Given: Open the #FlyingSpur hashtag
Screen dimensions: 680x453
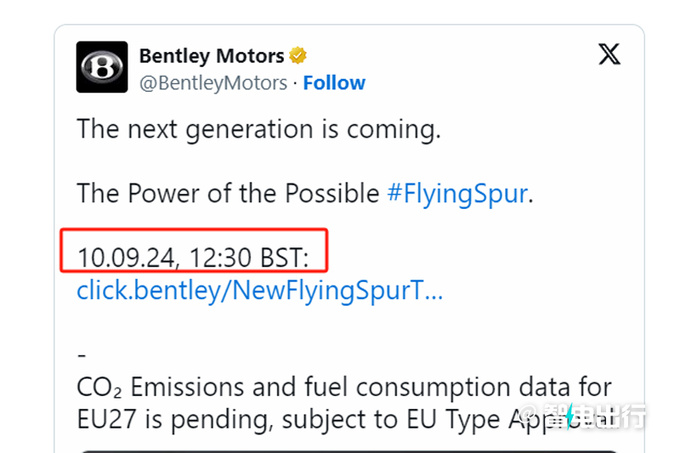Looking at the screenshot, I should pyautogui.click(x=456, y=193).
